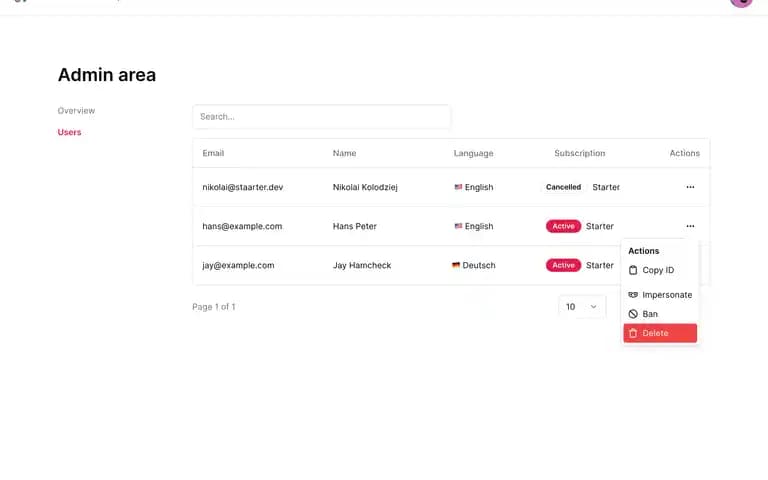
Task: Click the ban circle icon
Action: pyautogui.click(x=633, y=314)
